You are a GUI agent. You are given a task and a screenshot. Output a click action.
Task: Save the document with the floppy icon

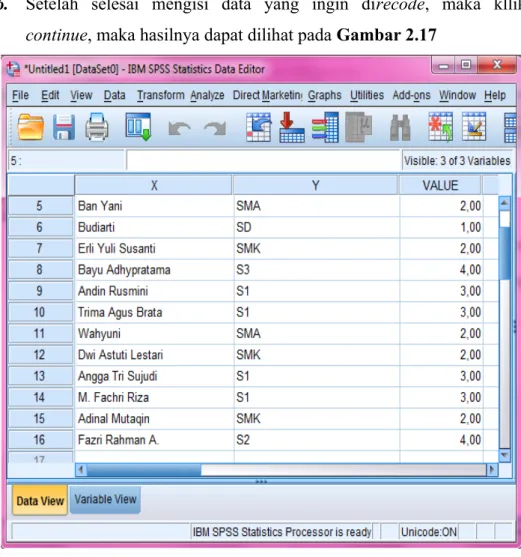point(64,127)
